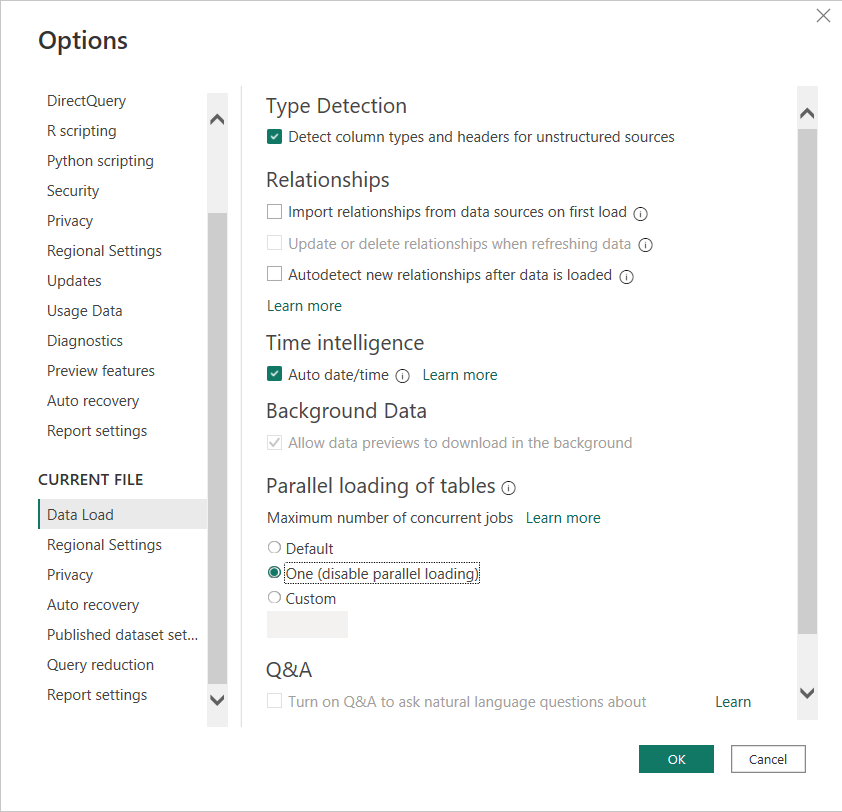Image resolution: width=842 pixels, height=812 pixels.
Task: Click main pane scroll down arrow
Action: tap(807, 693)
